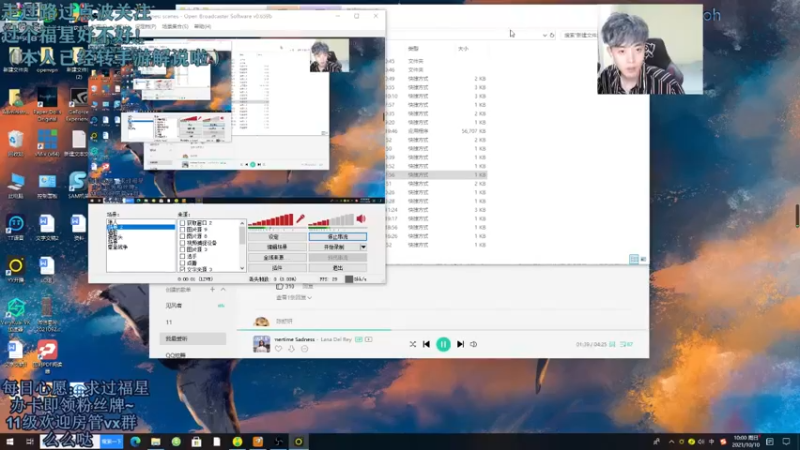Click the 插件 button in OBS

pyautogui.click(x=277, y=268)
